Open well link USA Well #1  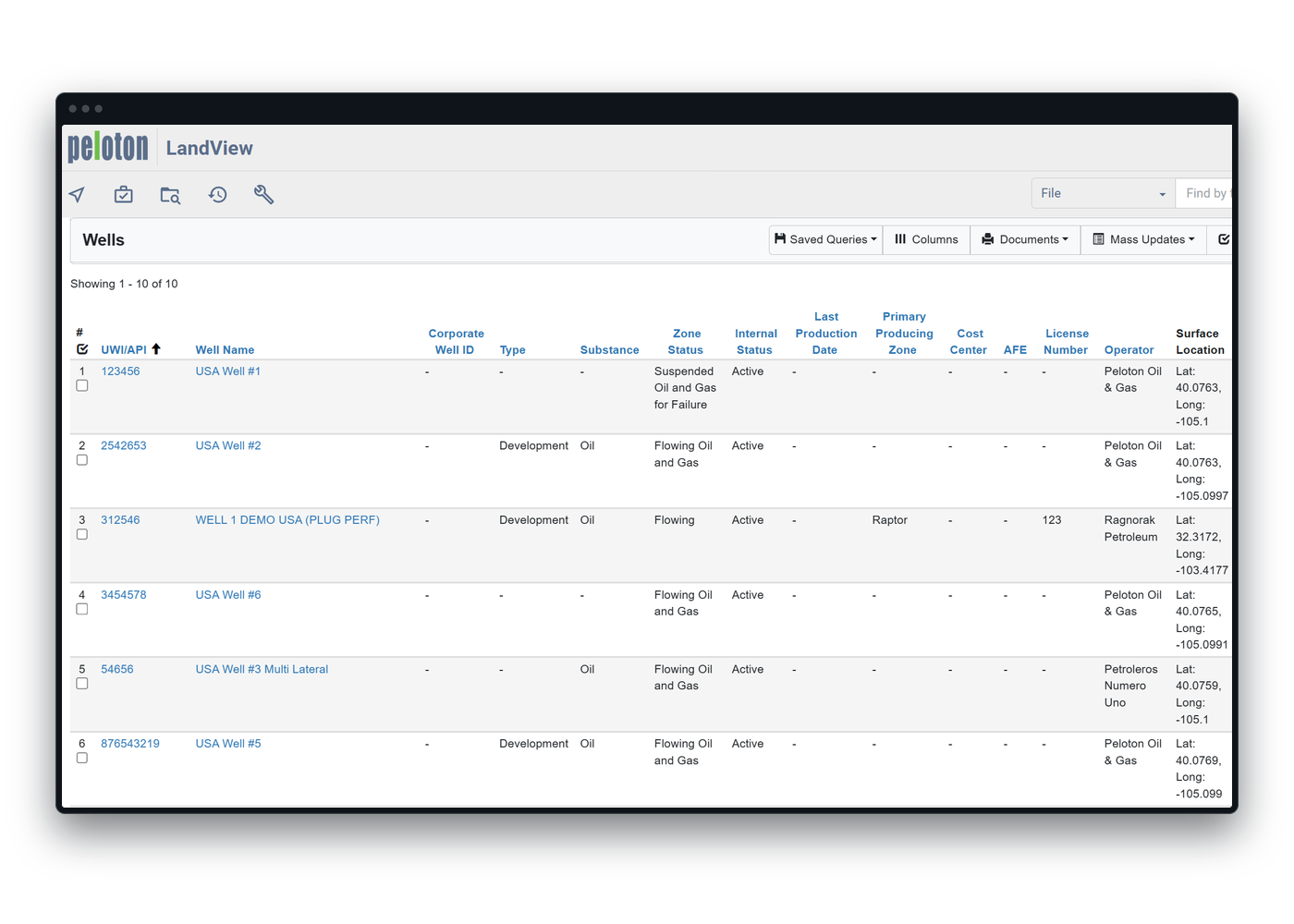click(x=227, y=371)
